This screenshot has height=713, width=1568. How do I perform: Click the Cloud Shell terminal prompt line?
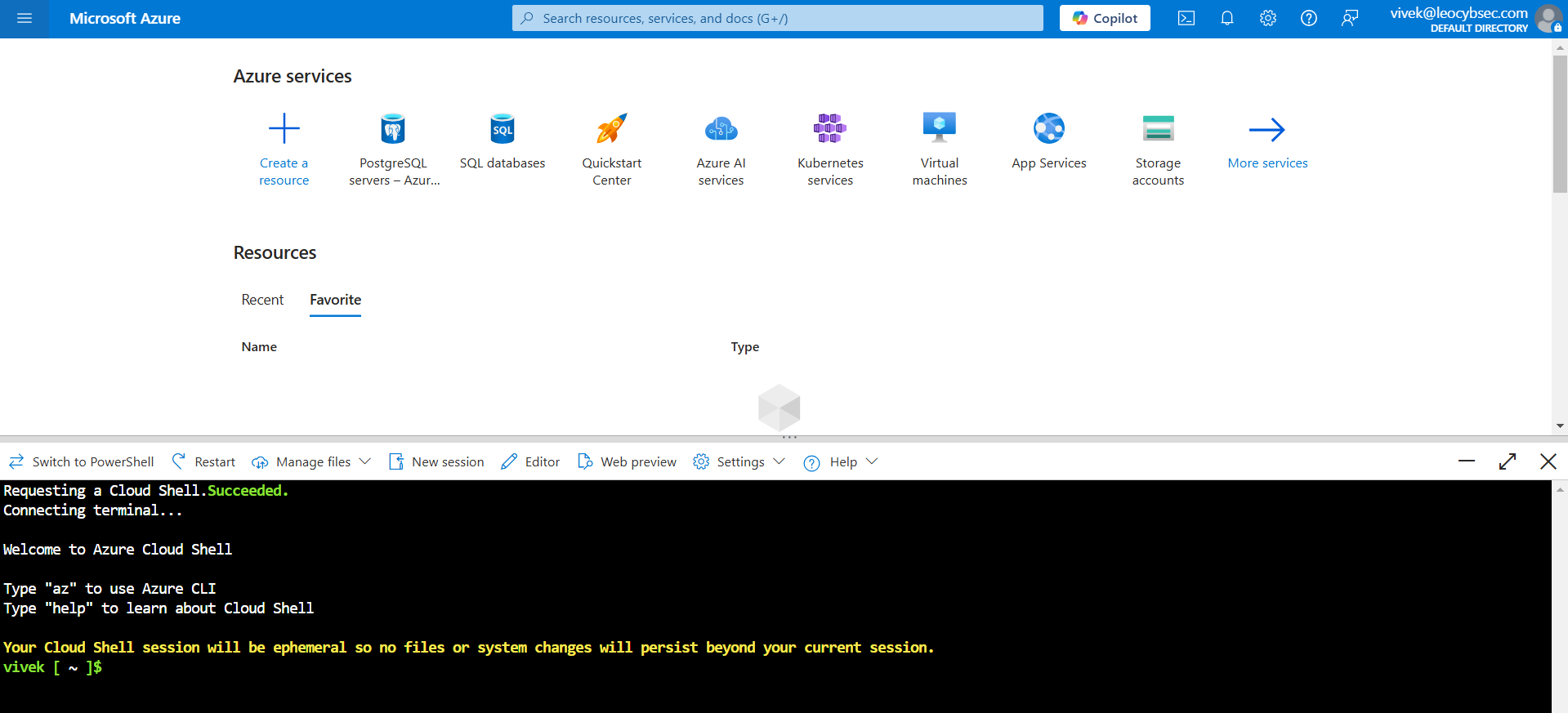click(x=52, y=667)
